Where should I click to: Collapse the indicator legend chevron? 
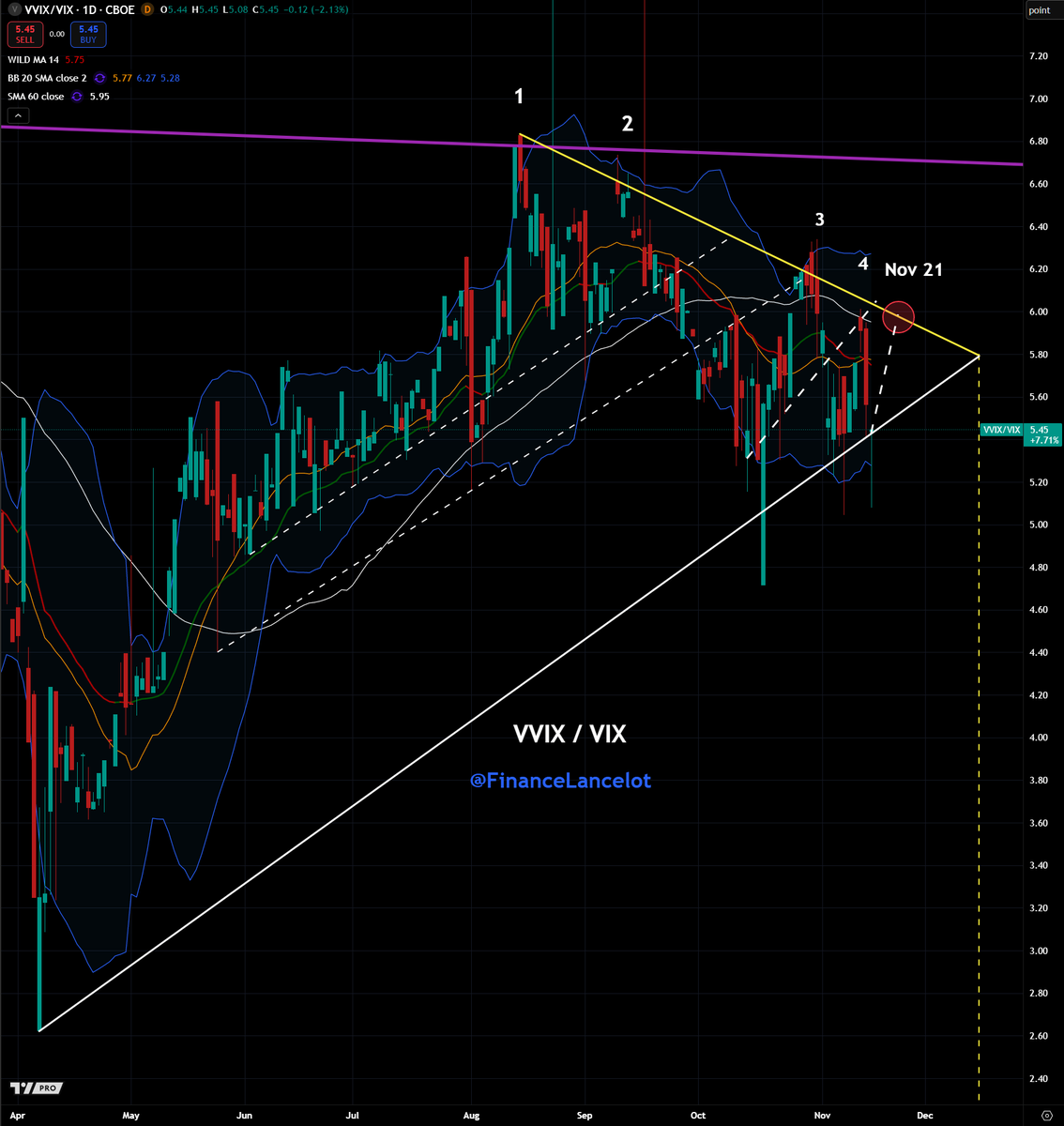[17, 116]
